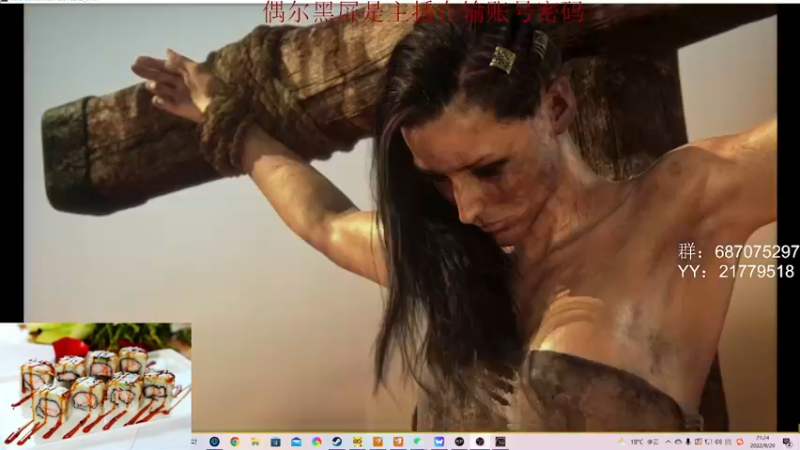Open the volume speaker tray icon

click(718, 442)
